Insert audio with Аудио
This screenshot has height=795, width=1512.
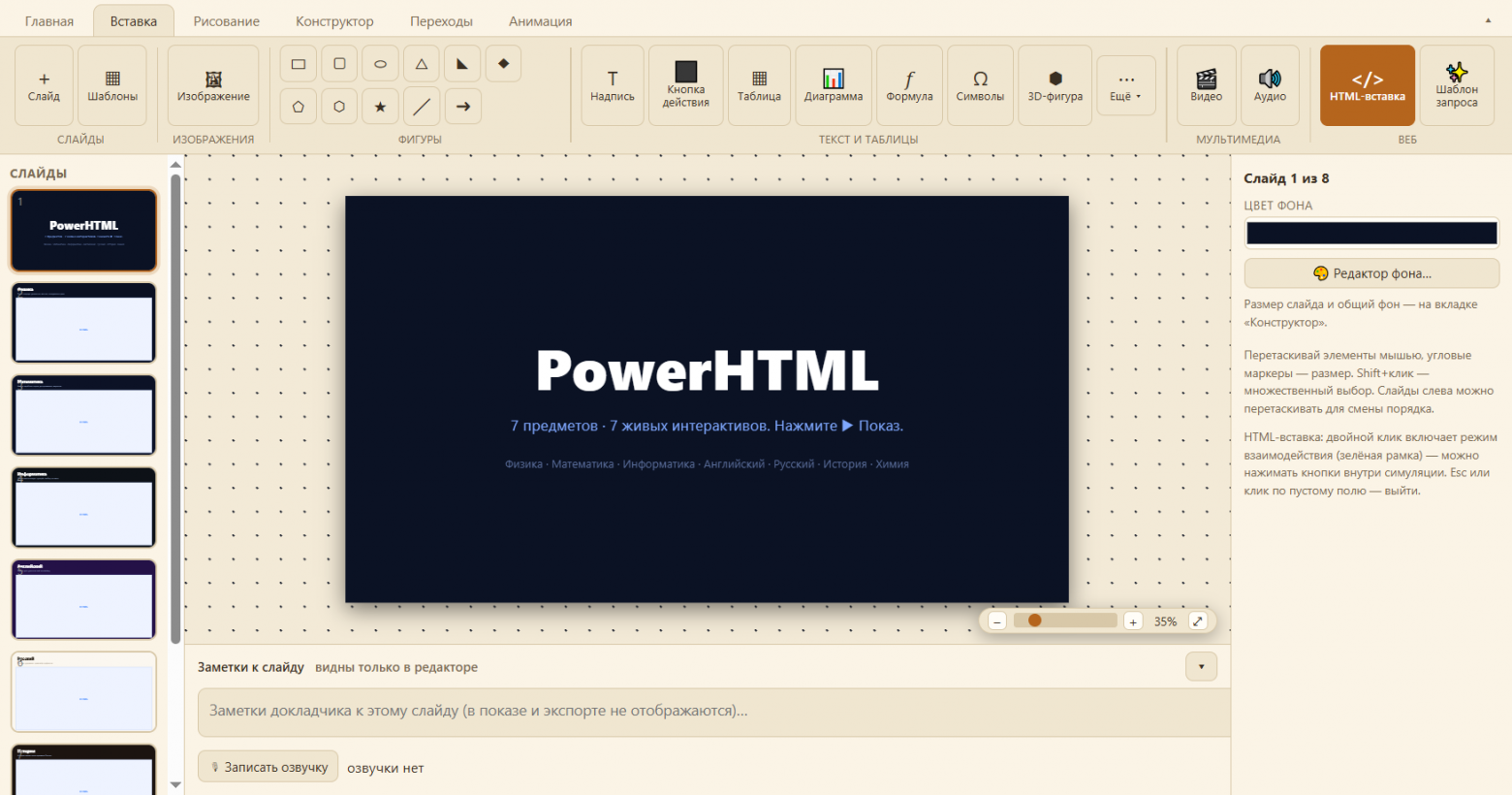click(1270, 85)
